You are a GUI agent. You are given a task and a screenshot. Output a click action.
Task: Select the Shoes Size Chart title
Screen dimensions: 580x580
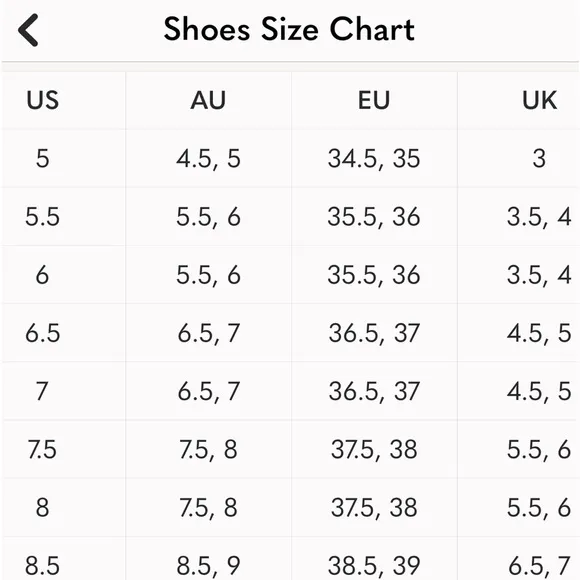[289, 29]
